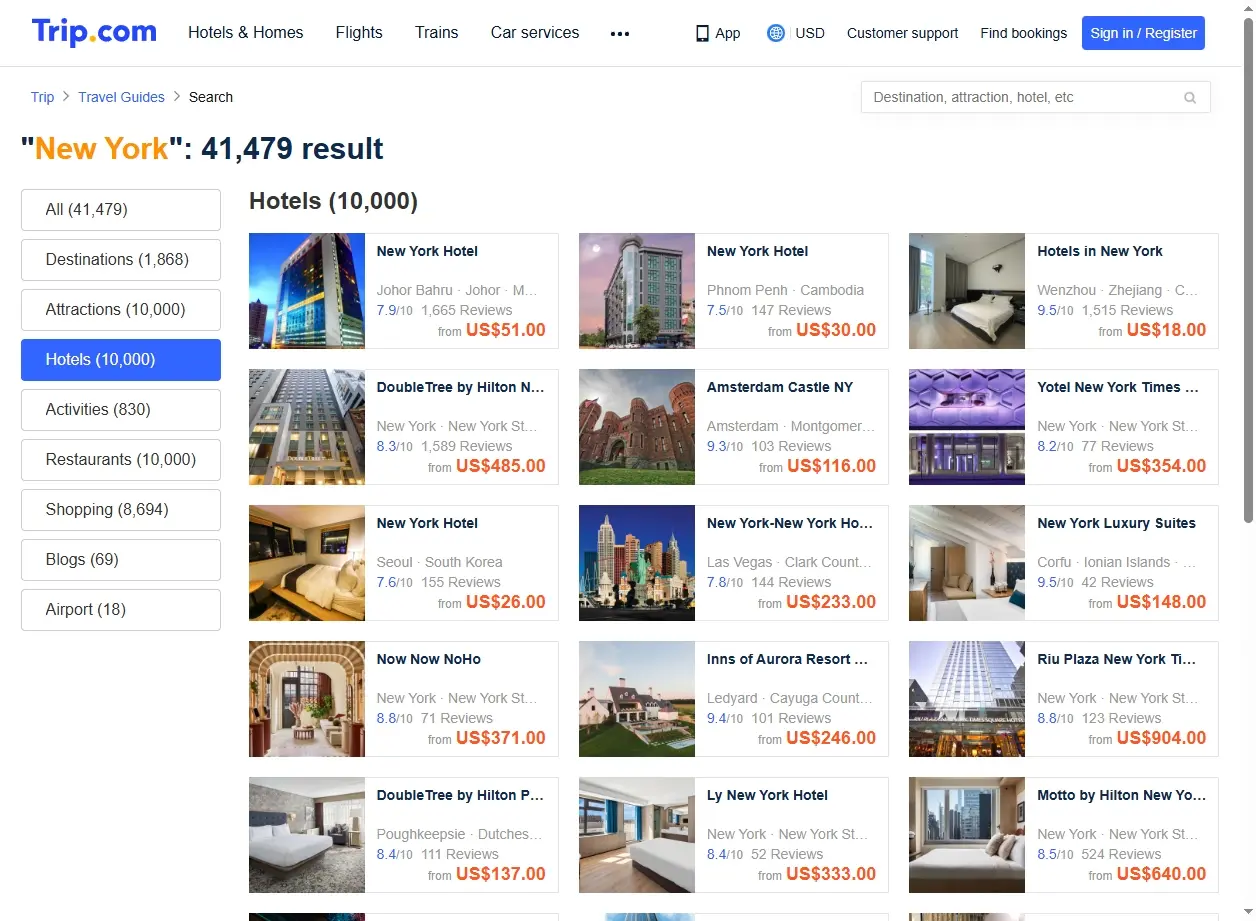Select Blogs (69) filter
This screenshot has width=1256, height=921.
coord(121,560)
